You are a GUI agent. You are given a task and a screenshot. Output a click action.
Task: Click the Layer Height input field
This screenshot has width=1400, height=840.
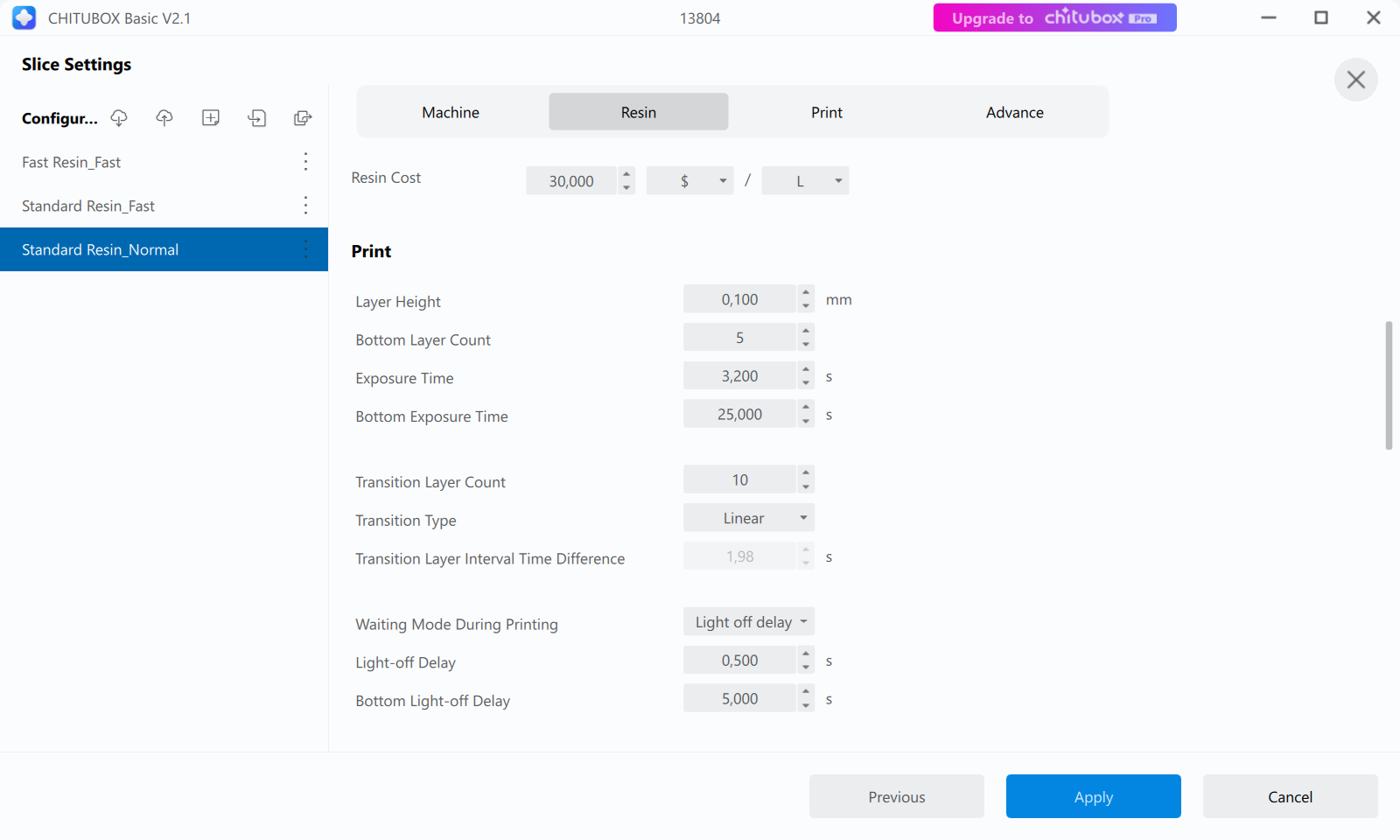click(x=740, y=299)
